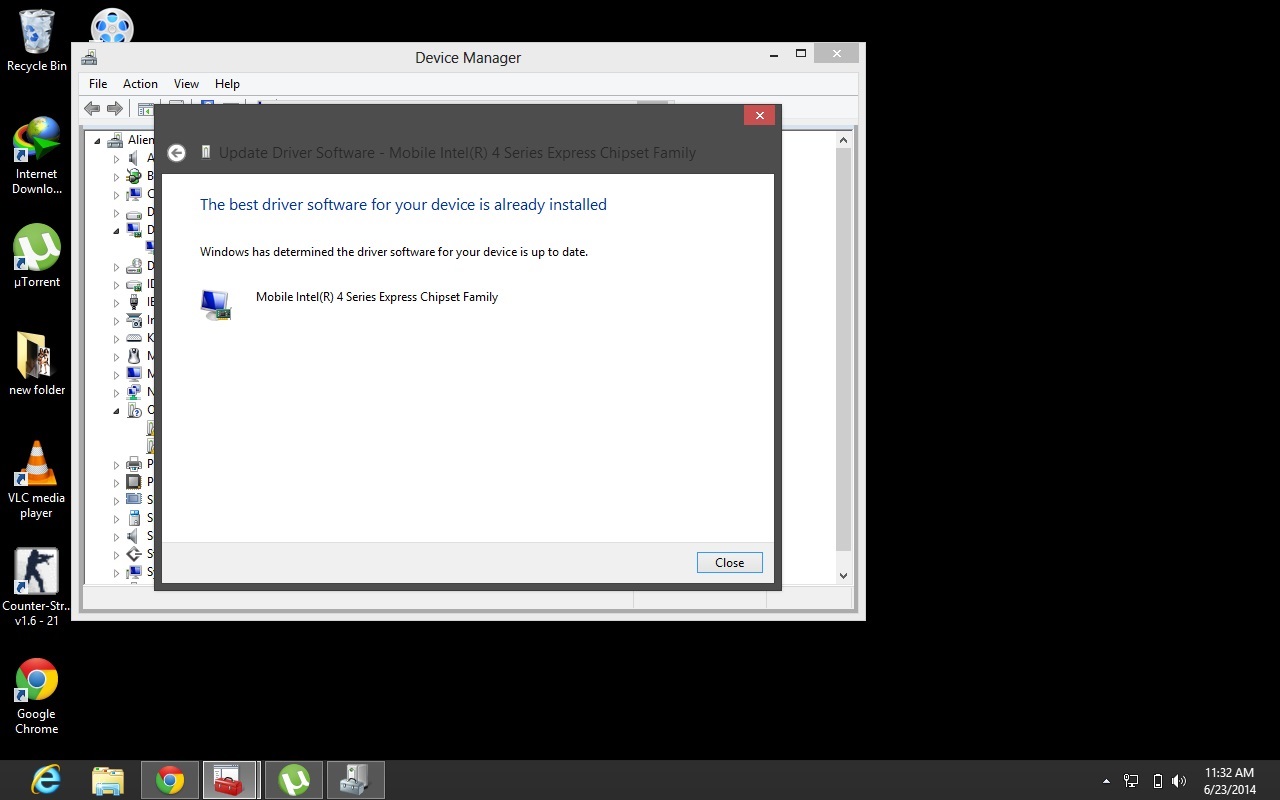Expand the arrow beside the Bluetooth icon
1280x800 pixels.
tap(116, 176)
